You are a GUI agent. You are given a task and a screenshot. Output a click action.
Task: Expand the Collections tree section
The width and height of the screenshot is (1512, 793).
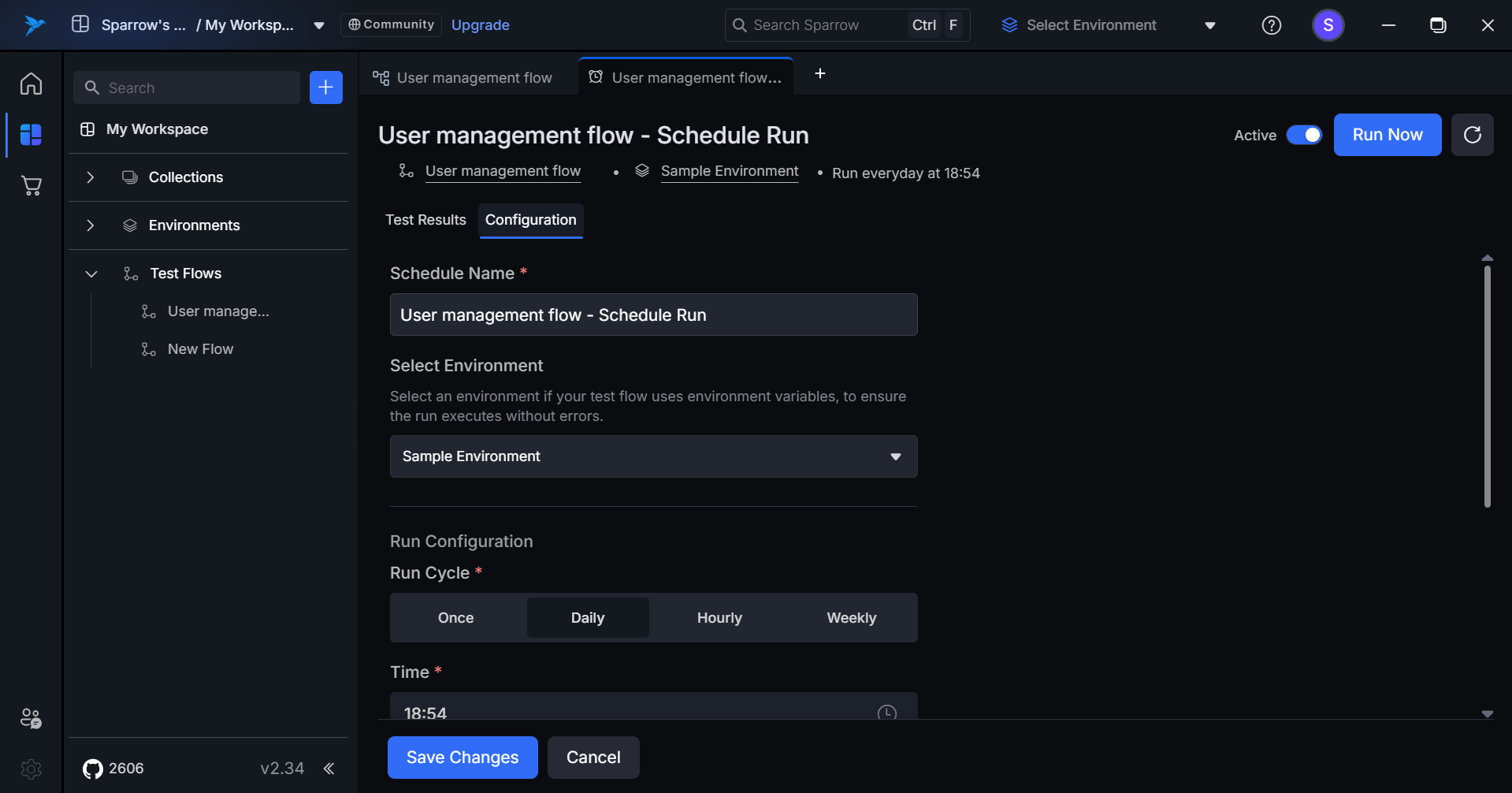tap(91, 177)
